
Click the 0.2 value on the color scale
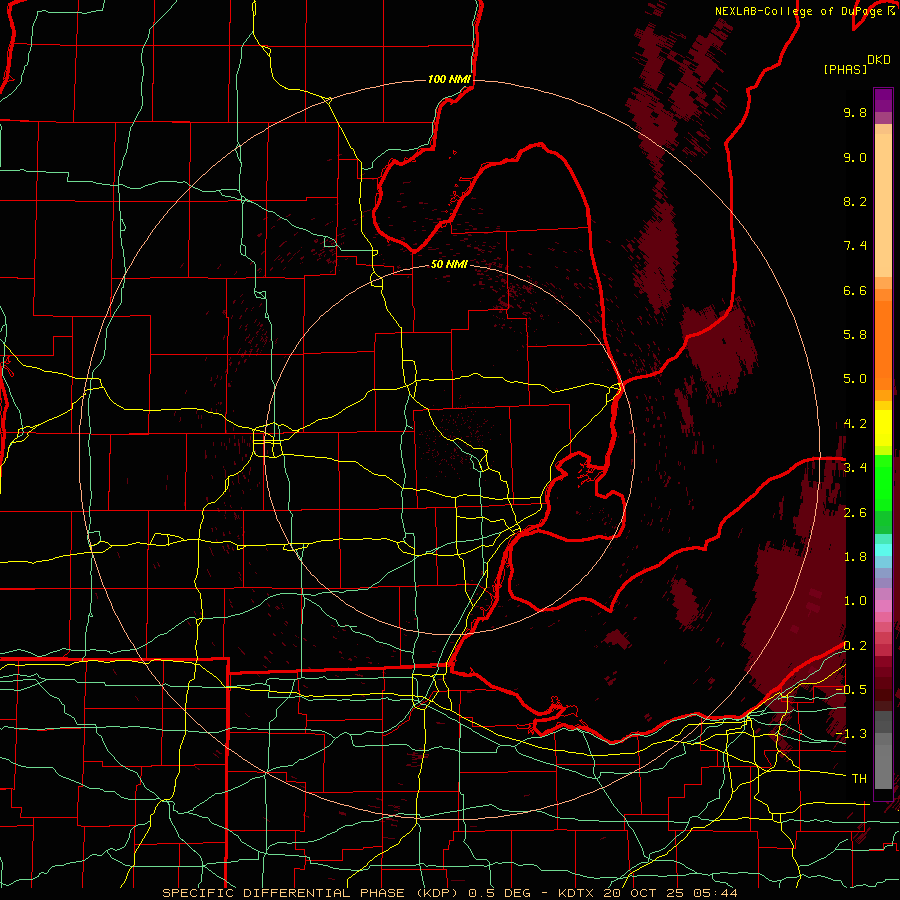click(x=855, y=646)
